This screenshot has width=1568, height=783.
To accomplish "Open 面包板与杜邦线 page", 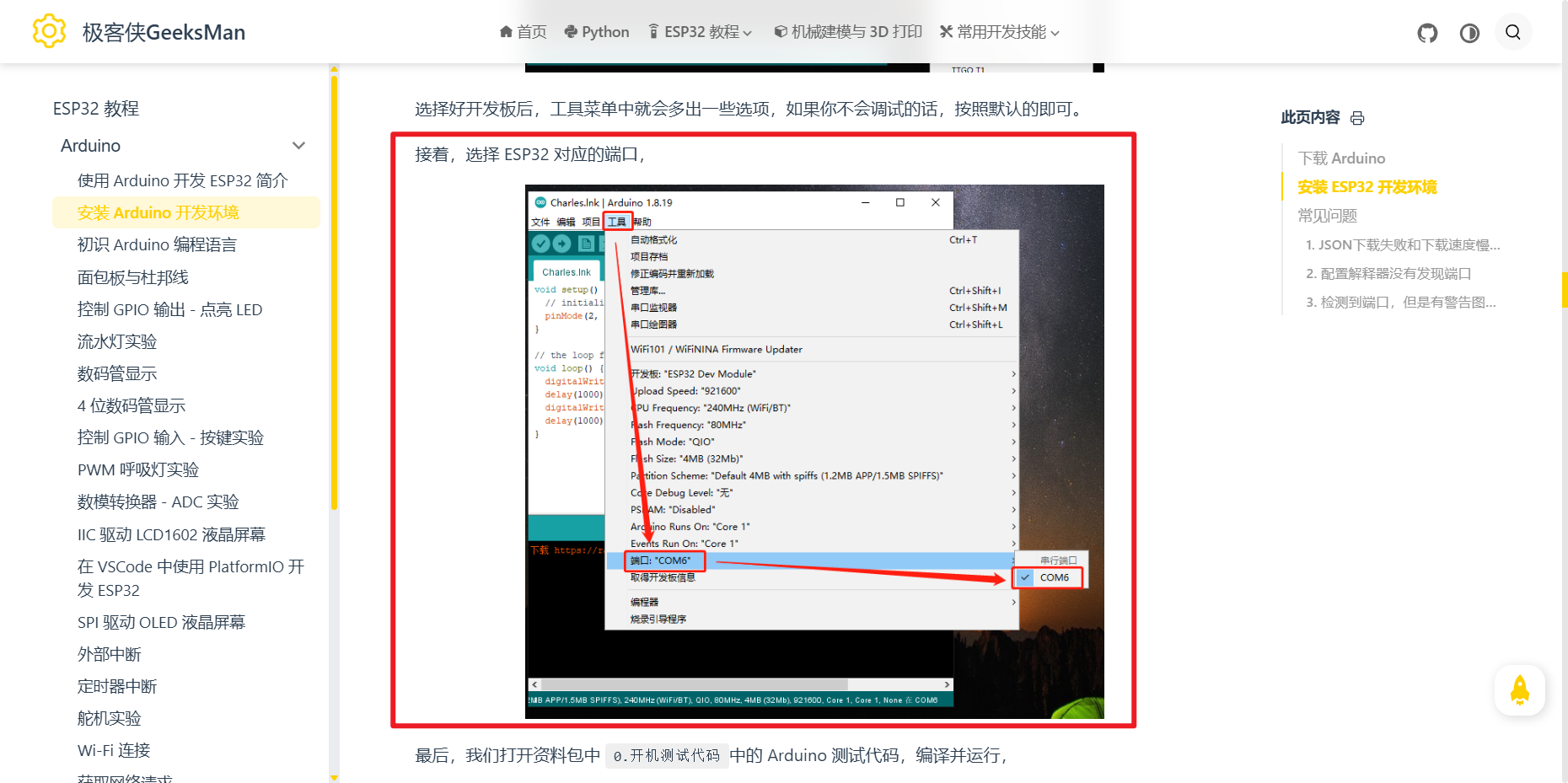I will click(132, 277).
